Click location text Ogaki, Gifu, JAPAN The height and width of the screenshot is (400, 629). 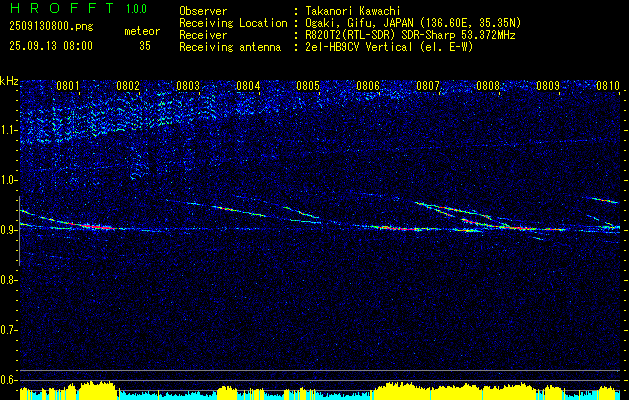(x=362, y=23)
